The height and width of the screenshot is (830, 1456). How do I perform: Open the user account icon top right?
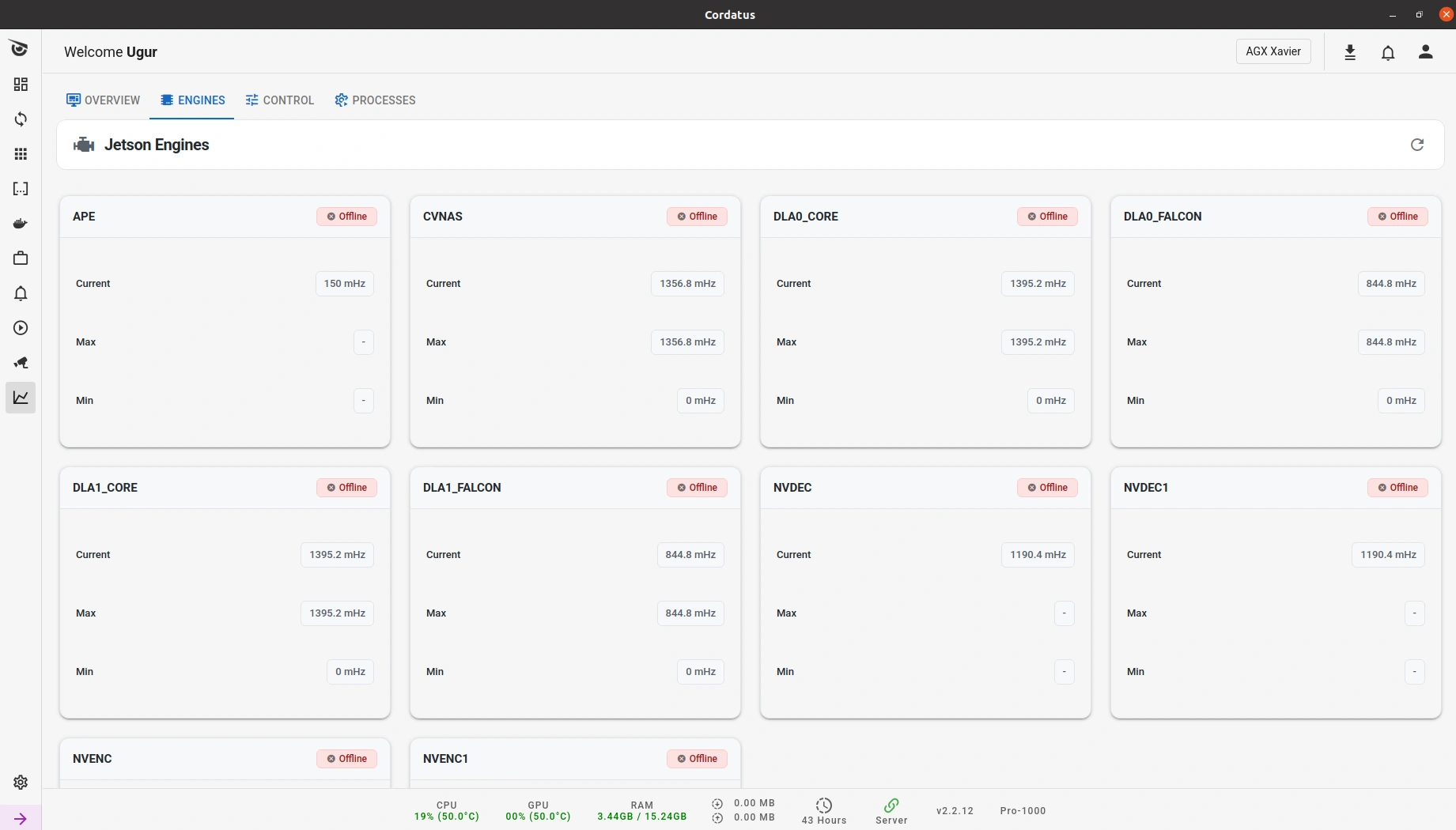pos(1426,52)
